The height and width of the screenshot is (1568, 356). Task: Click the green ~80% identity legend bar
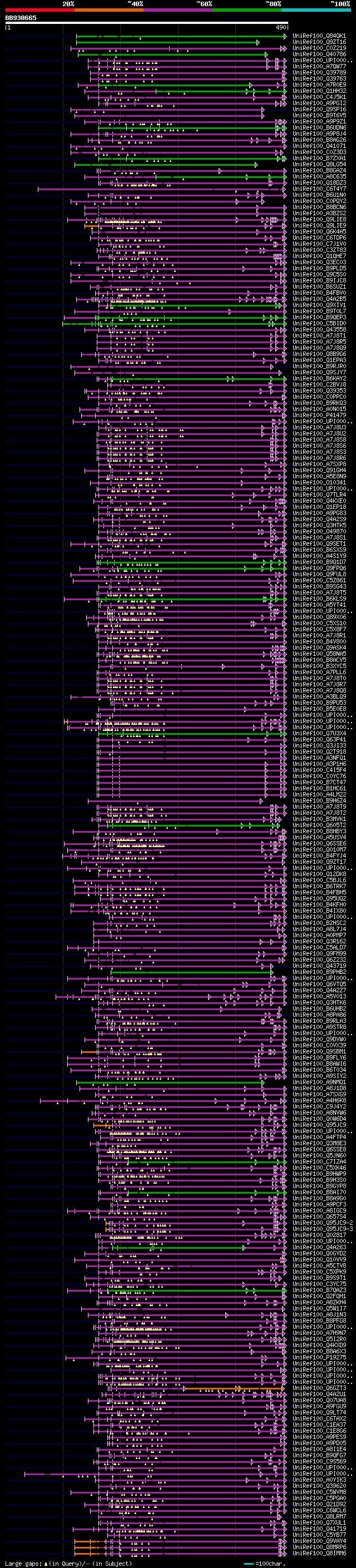click(x=247, y=10)
